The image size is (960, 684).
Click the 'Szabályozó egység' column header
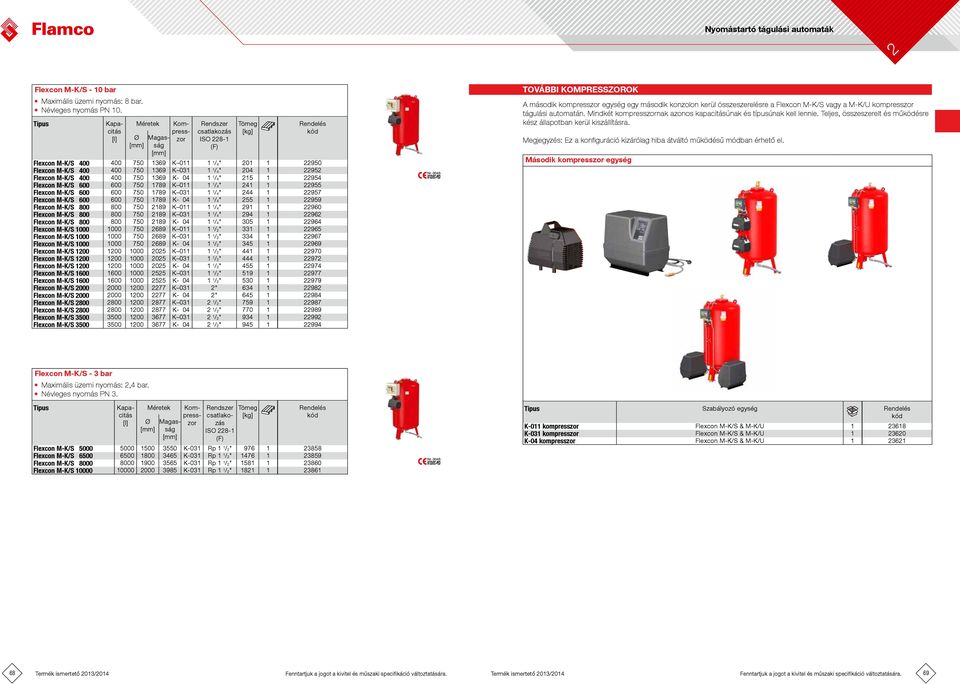729,408
